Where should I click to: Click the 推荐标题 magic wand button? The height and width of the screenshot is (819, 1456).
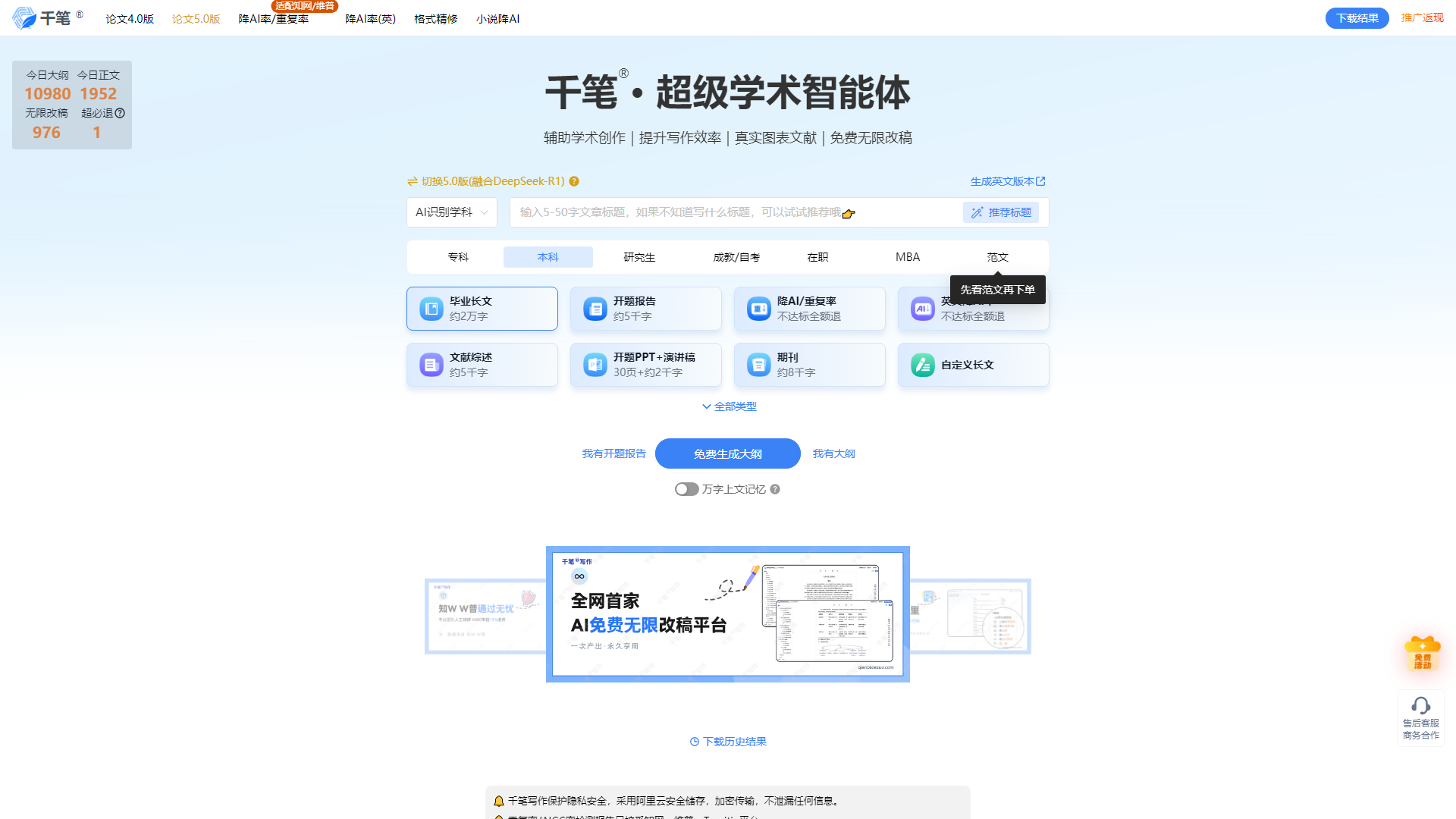1001,212
